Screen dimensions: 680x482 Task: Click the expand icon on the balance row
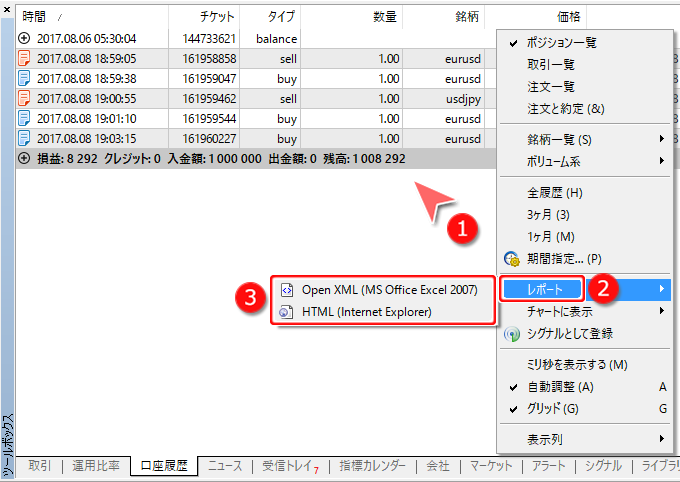click(24, 39)
